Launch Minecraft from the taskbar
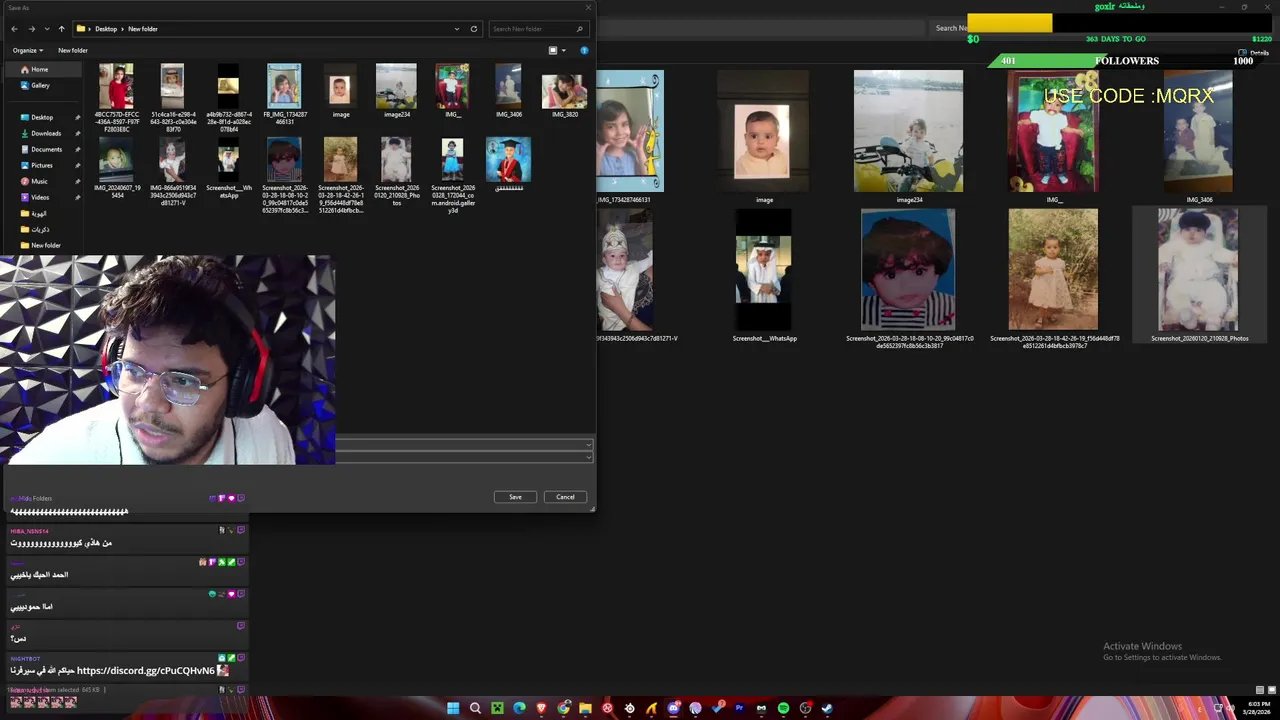This screenshot has width=1280, height=720. point(497,708)
